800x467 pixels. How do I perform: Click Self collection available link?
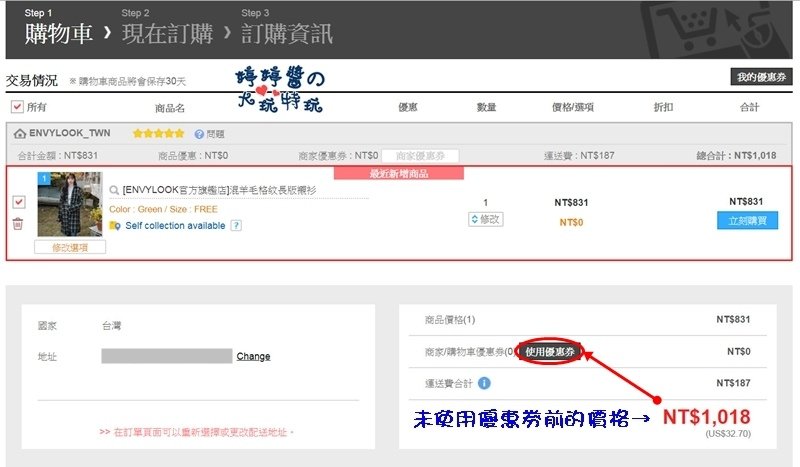(x=175, y=226)
